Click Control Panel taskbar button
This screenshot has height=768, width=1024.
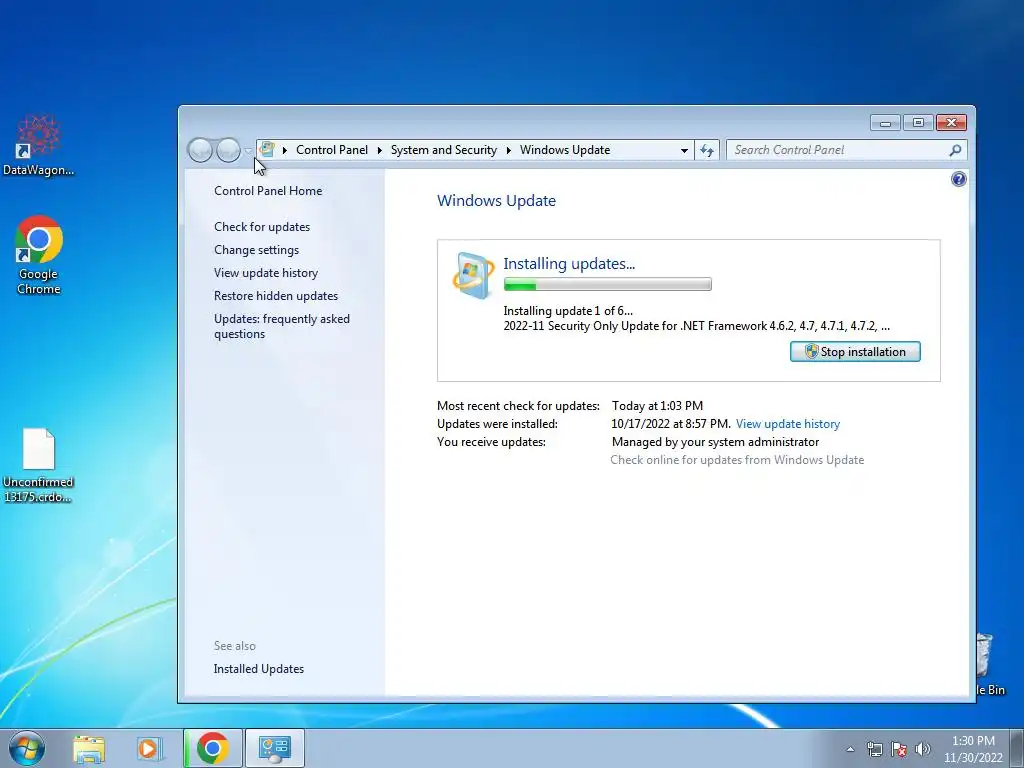pyautogui.click(x=274, y=748)
